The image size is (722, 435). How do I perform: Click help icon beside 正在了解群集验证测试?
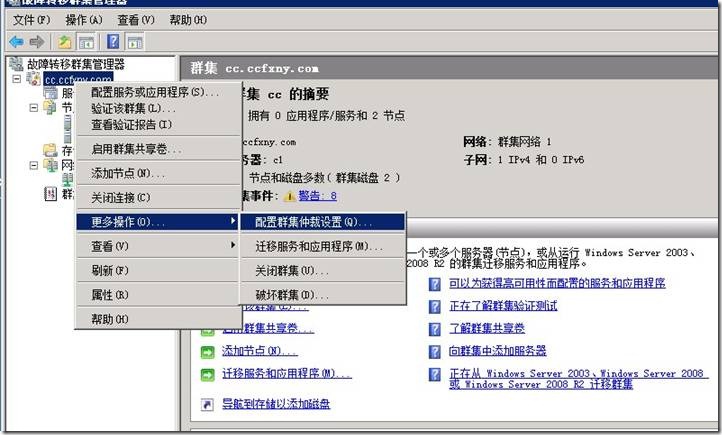click(435, 307)
